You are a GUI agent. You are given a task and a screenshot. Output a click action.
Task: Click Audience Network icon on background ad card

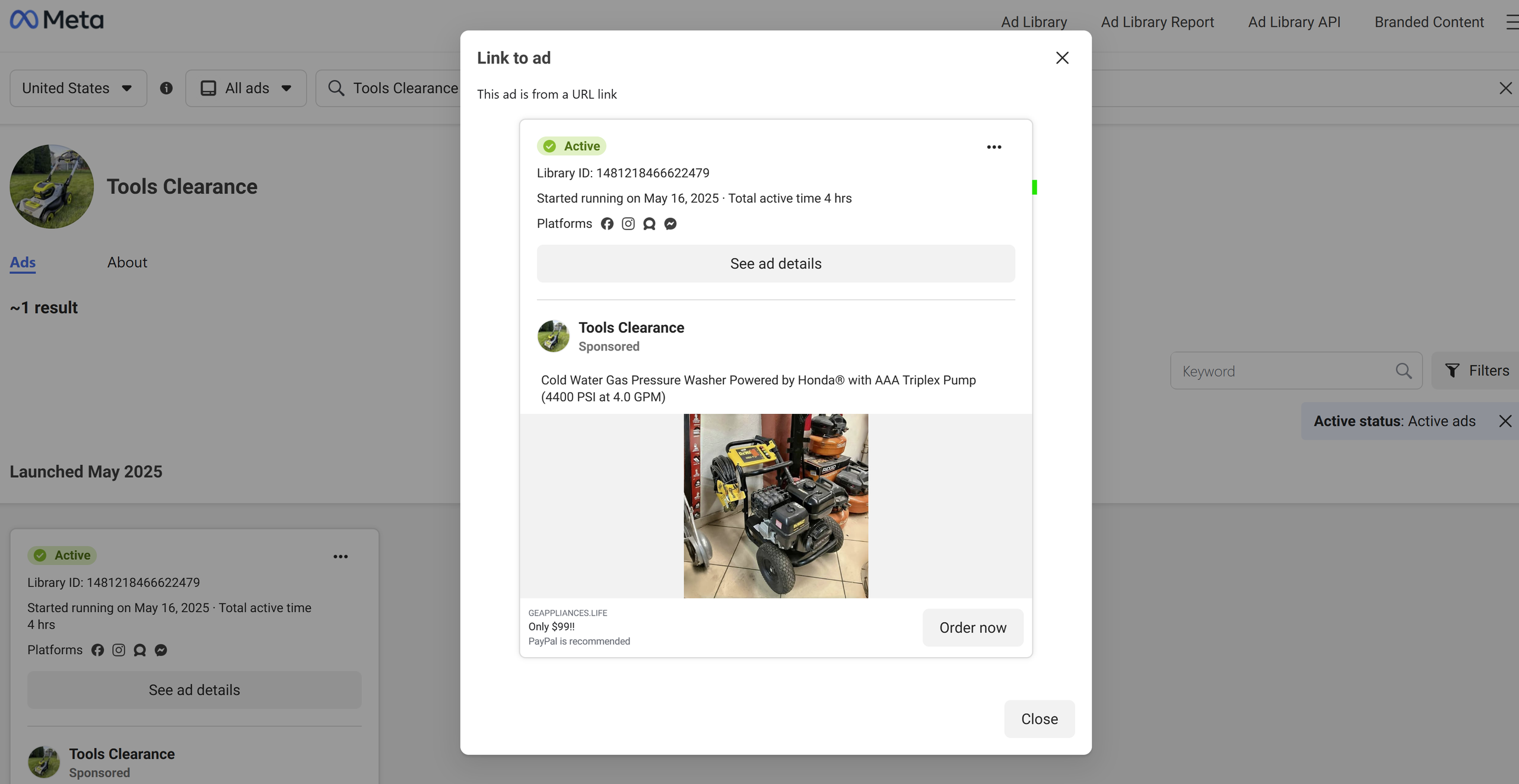point(139,650)
